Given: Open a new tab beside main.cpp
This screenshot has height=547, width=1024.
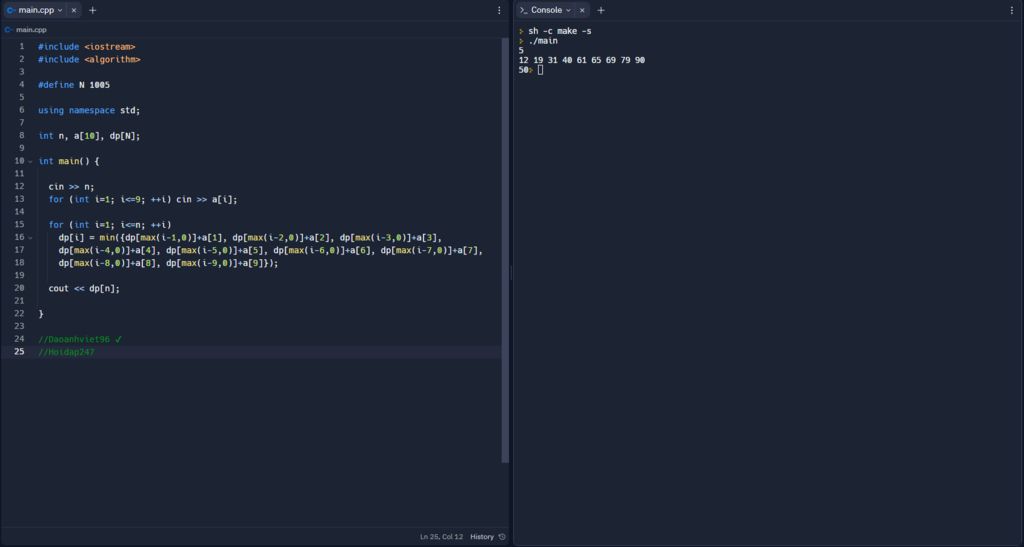Looking at the screenshot, I should pos(93,10).
